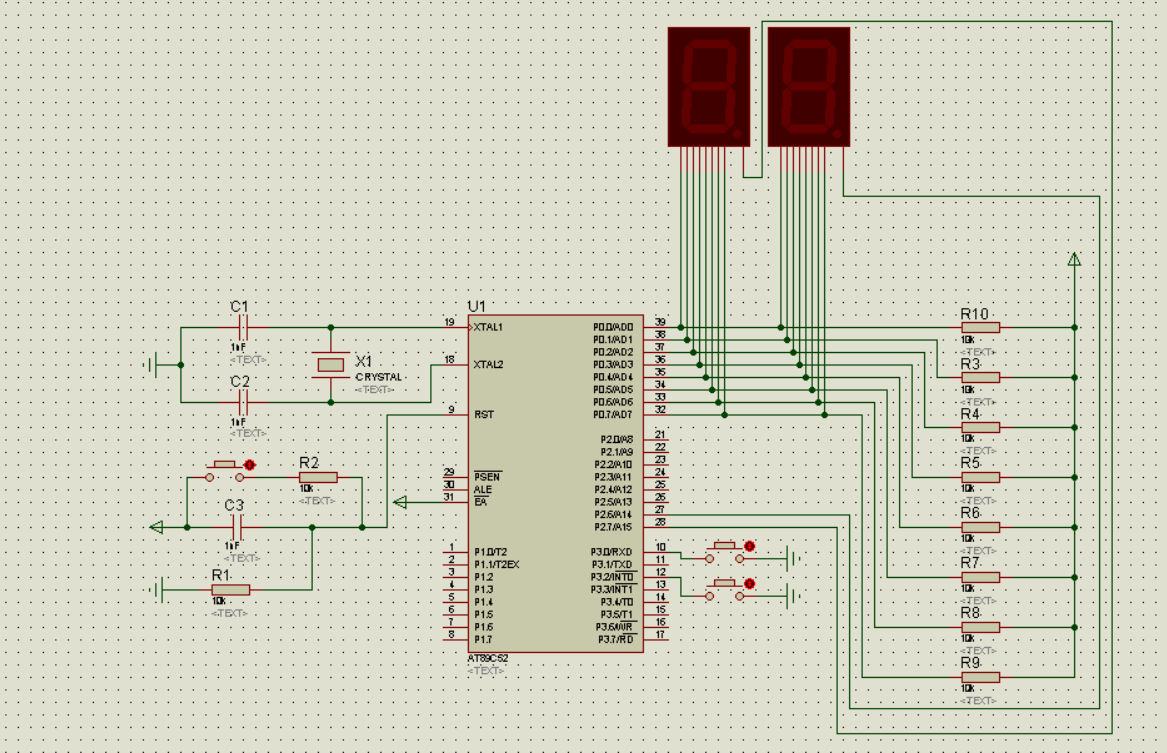Click the CRYSTAL value label
Screen dimensions: 1167x753
pyautogui.click(x=379, y=377)
